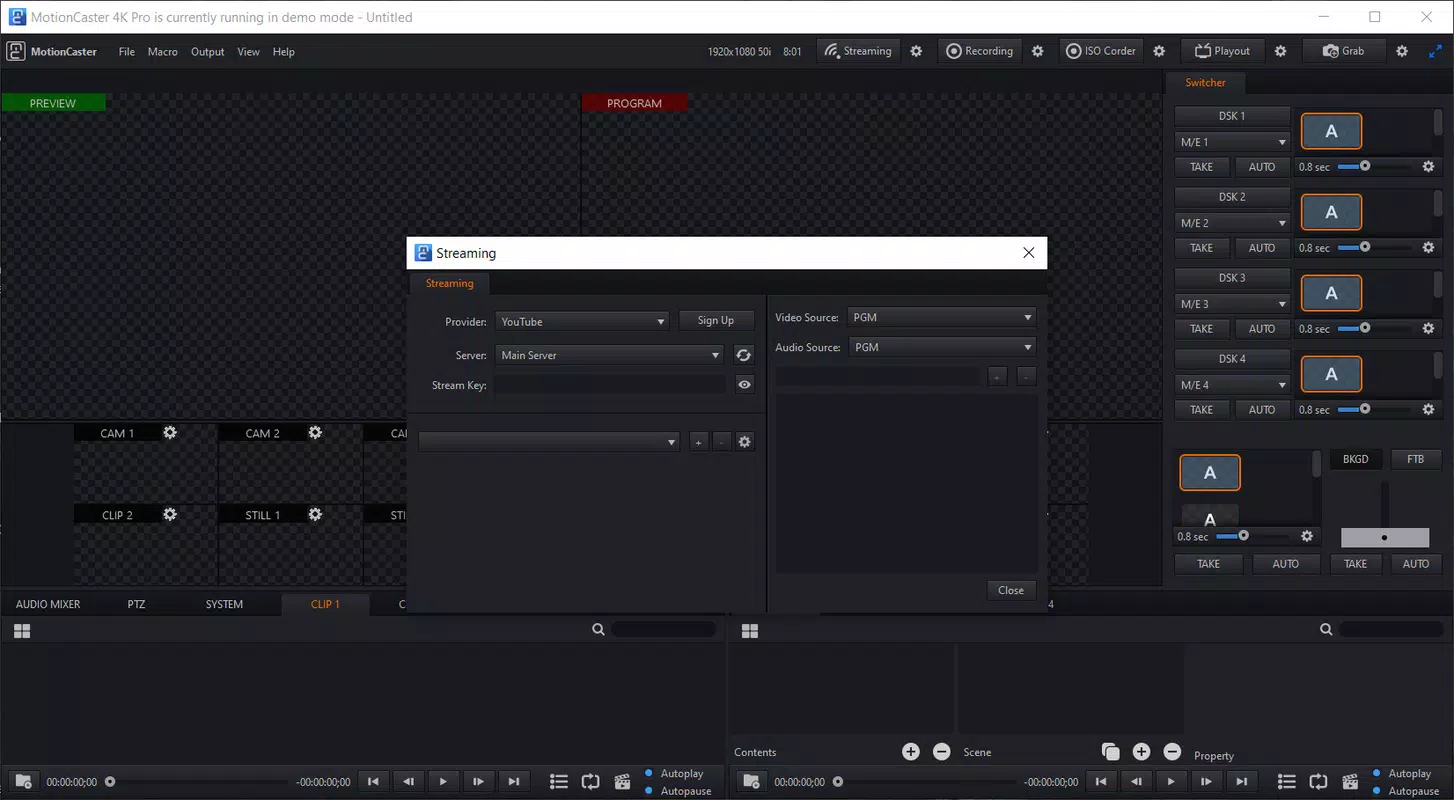Add item with plus icon beside Contents
The height and width of the screenshot is (800, 1454).
911,752
